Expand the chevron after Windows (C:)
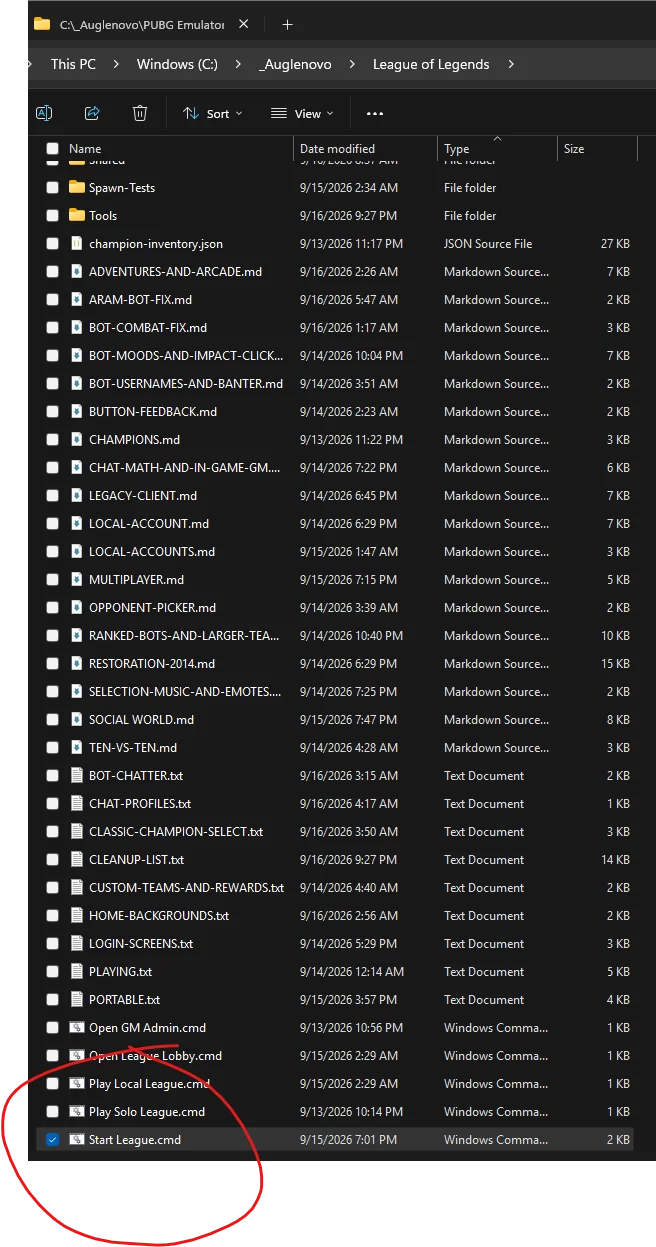This screenshot has width=656, height=1247. [x=238, y=64]
